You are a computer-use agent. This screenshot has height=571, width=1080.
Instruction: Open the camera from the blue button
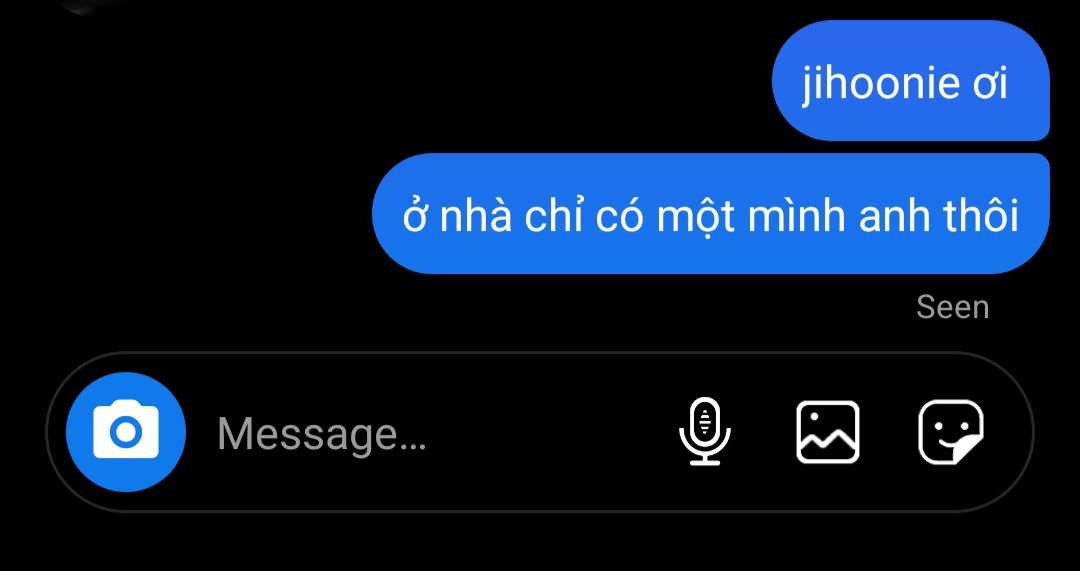[126, 432]
